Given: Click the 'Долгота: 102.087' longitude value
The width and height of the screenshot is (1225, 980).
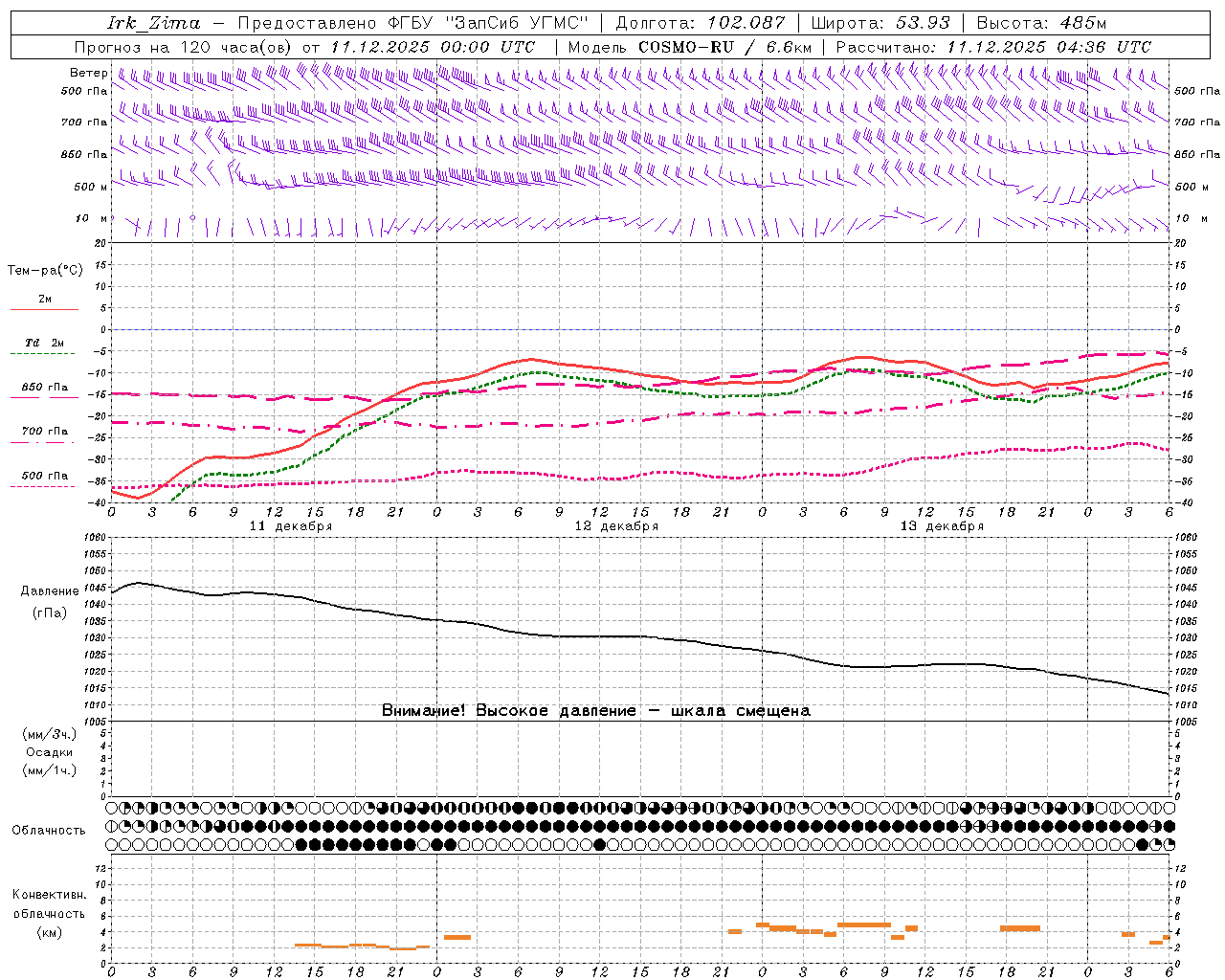Looking at the screenshot, I should click(701, 23).
